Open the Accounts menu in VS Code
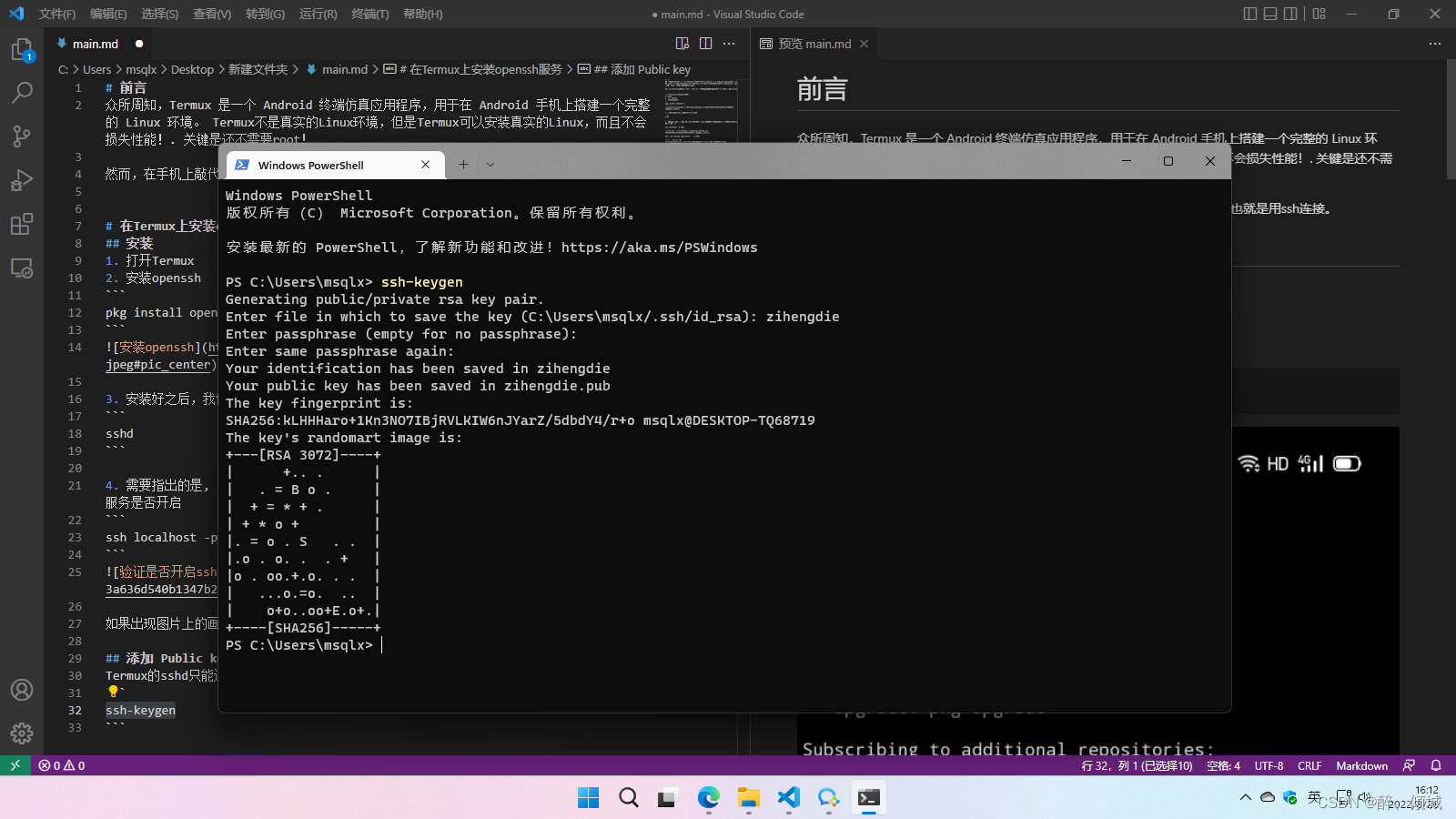The width and height of the screenshot is (1456, 819). [x=22, y=690]
